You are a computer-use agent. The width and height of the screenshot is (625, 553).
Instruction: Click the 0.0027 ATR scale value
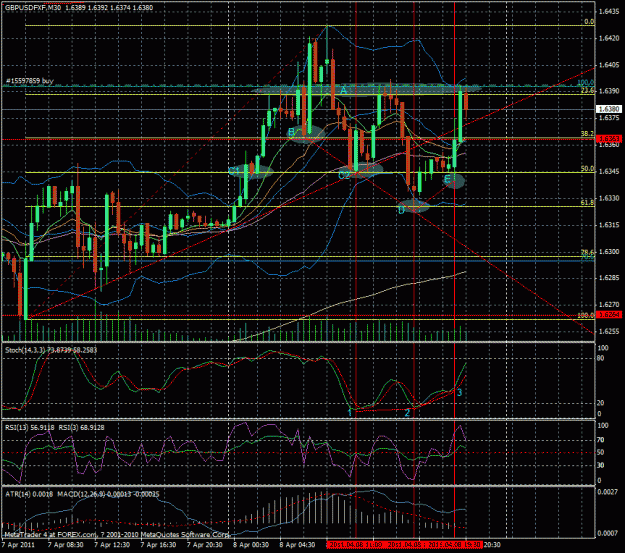[x=607, y=492]
